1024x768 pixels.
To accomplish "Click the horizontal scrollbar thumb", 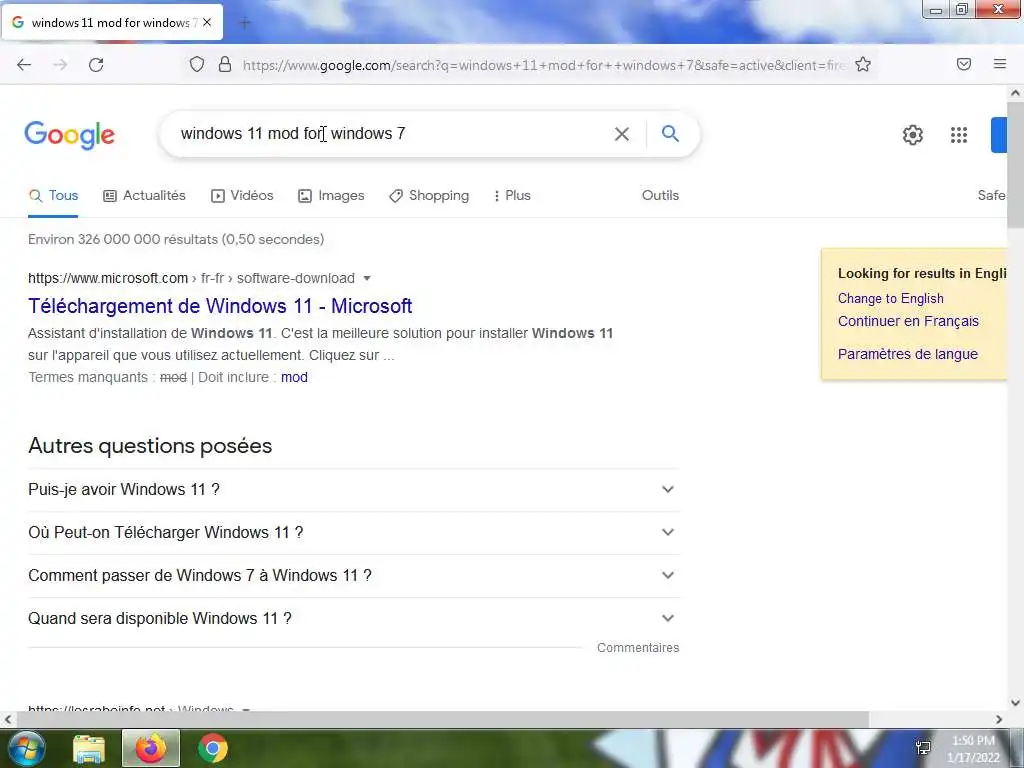I will [442, 720].
